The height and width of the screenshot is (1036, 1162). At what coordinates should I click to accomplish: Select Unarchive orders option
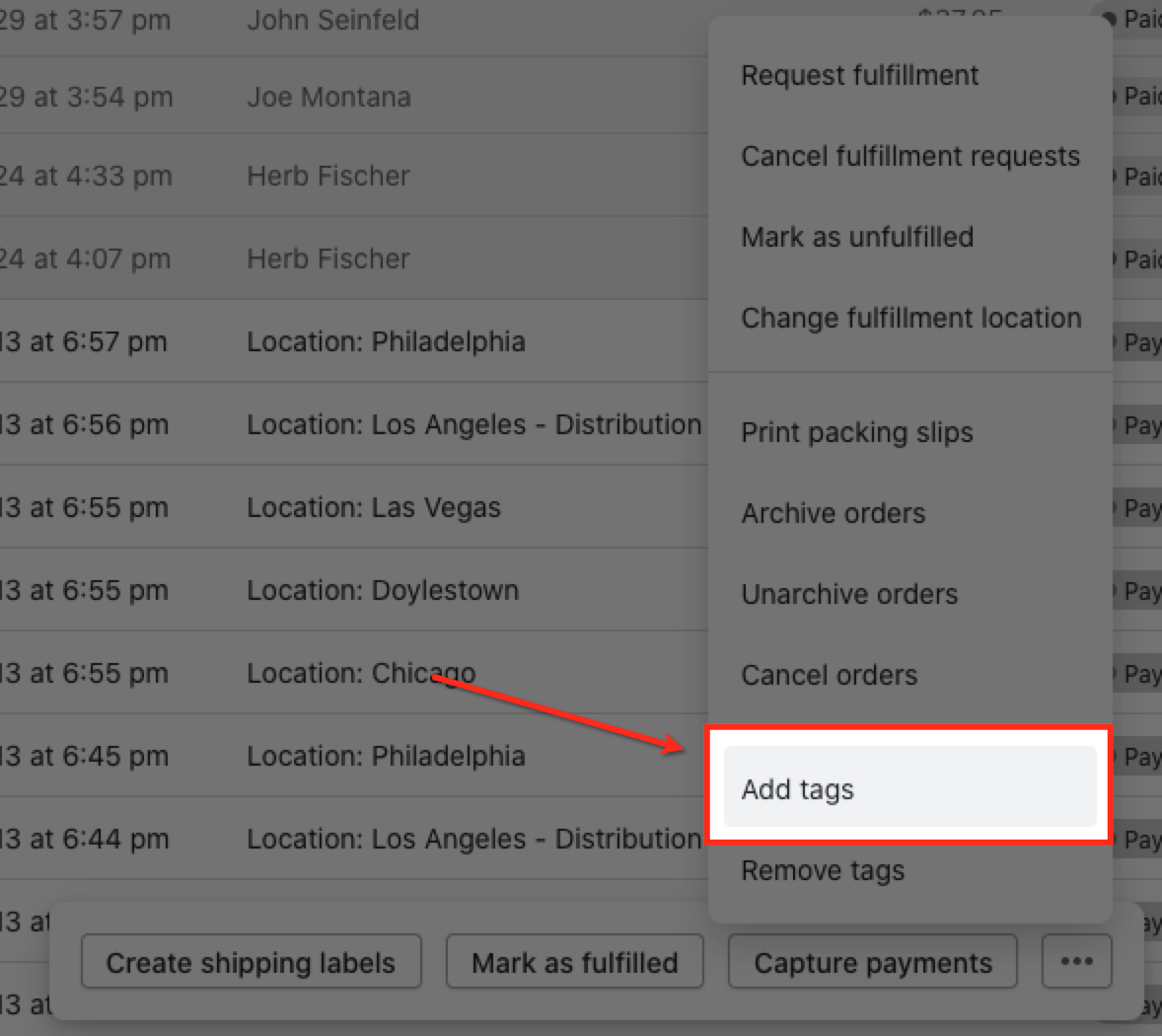[848, 594]
